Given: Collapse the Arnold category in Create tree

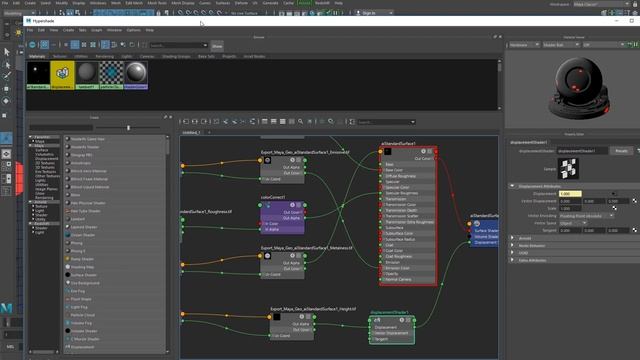Looking at the screenshot, I should (x=31, y=202).
